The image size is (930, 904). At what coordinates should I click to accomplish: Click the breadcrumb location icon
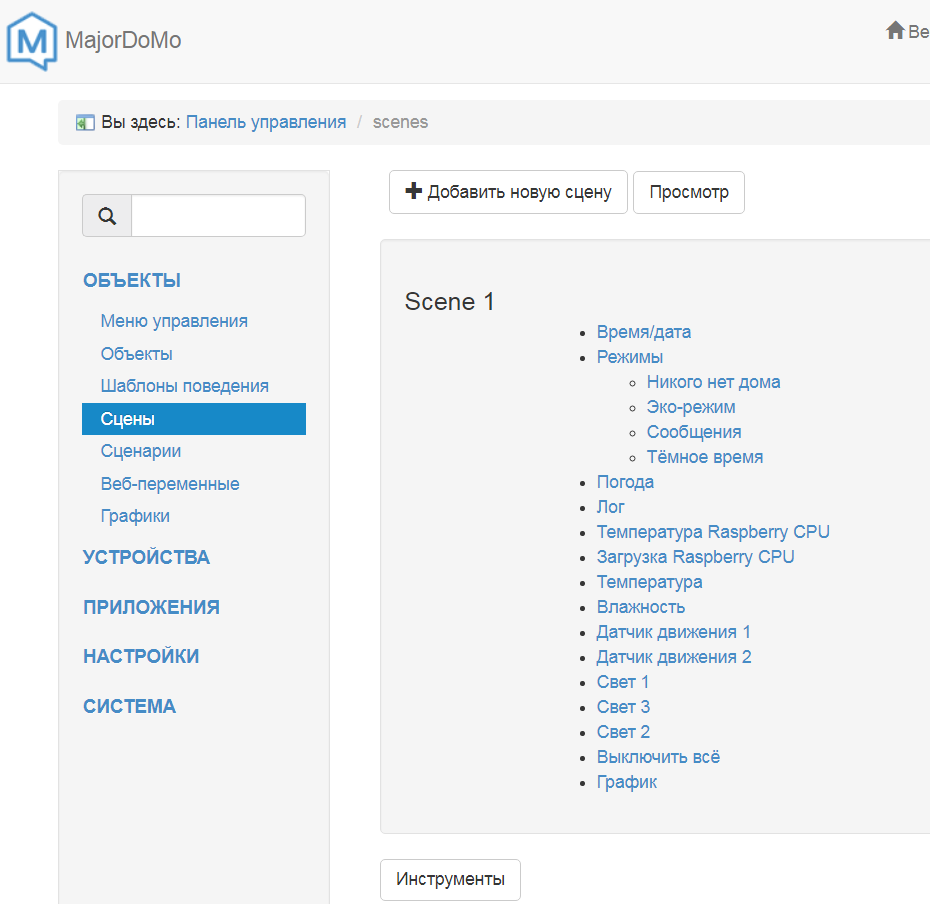pos(85,123)
